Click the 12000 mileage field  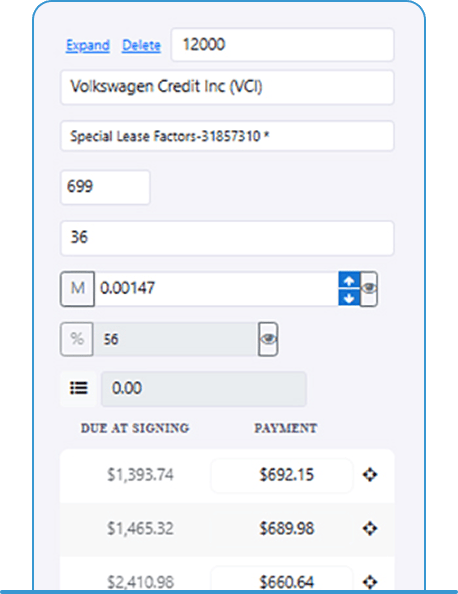tap(283, 45)
